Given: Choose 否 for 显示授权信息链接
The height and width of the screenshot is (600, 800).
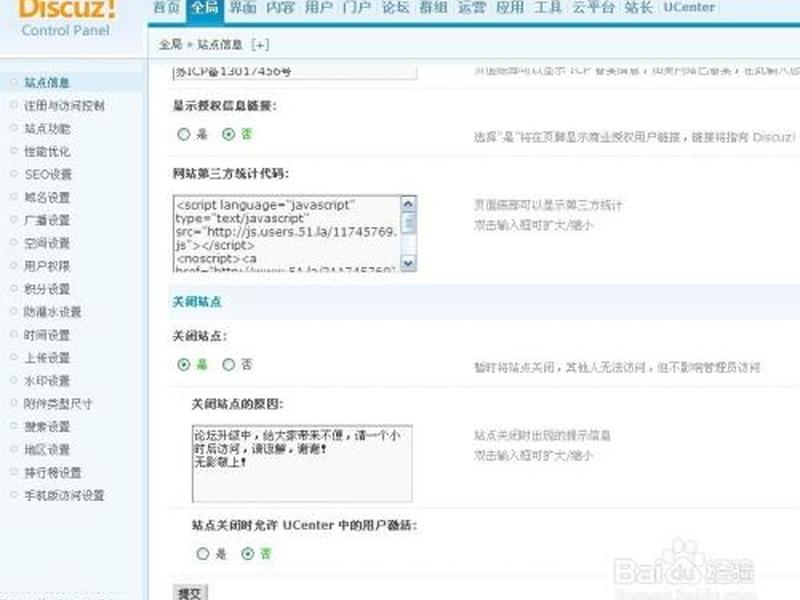Looking at the screenshot, I should [229, 134].
